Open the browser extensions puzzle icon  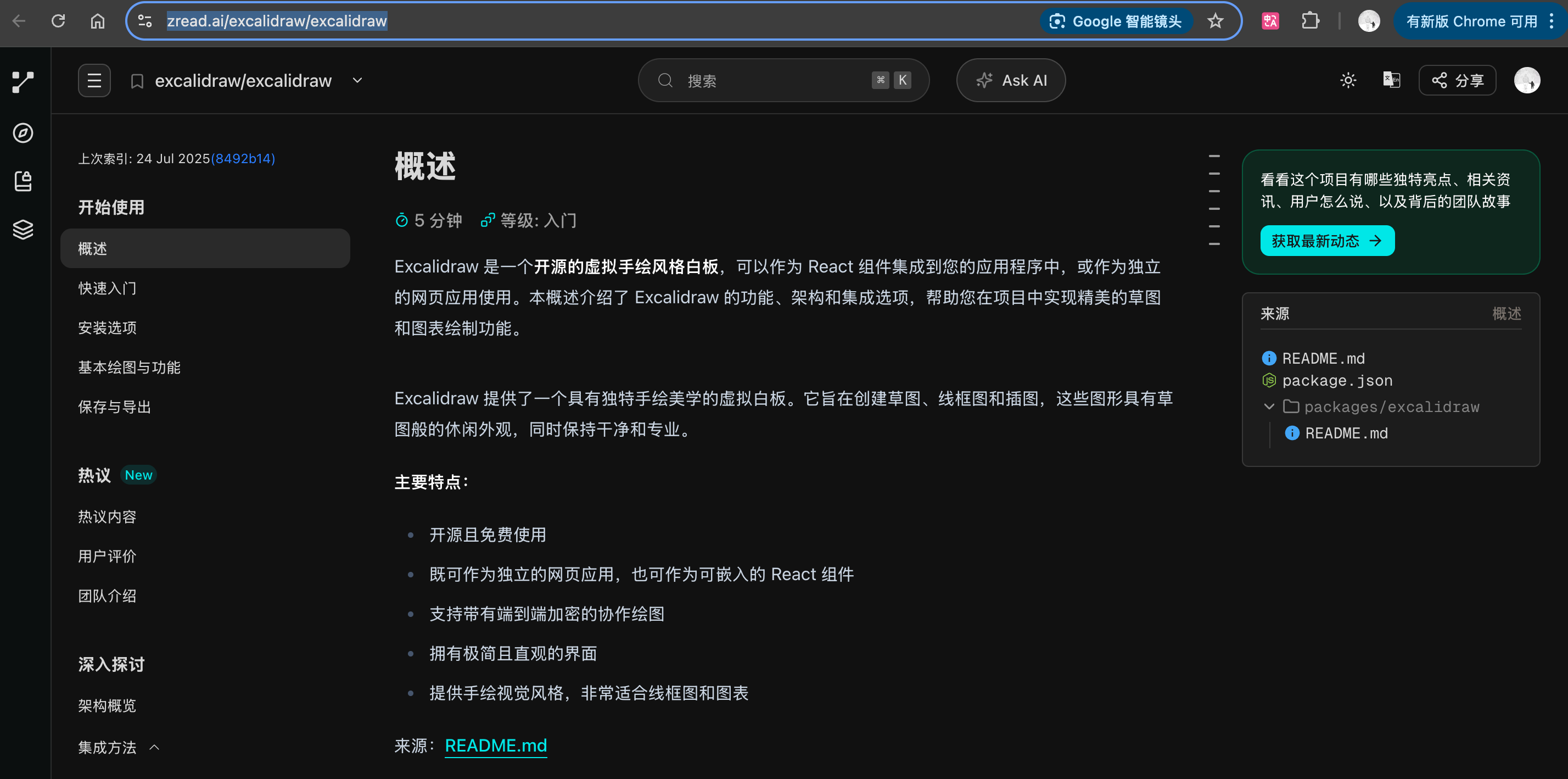pos(1310,21)
